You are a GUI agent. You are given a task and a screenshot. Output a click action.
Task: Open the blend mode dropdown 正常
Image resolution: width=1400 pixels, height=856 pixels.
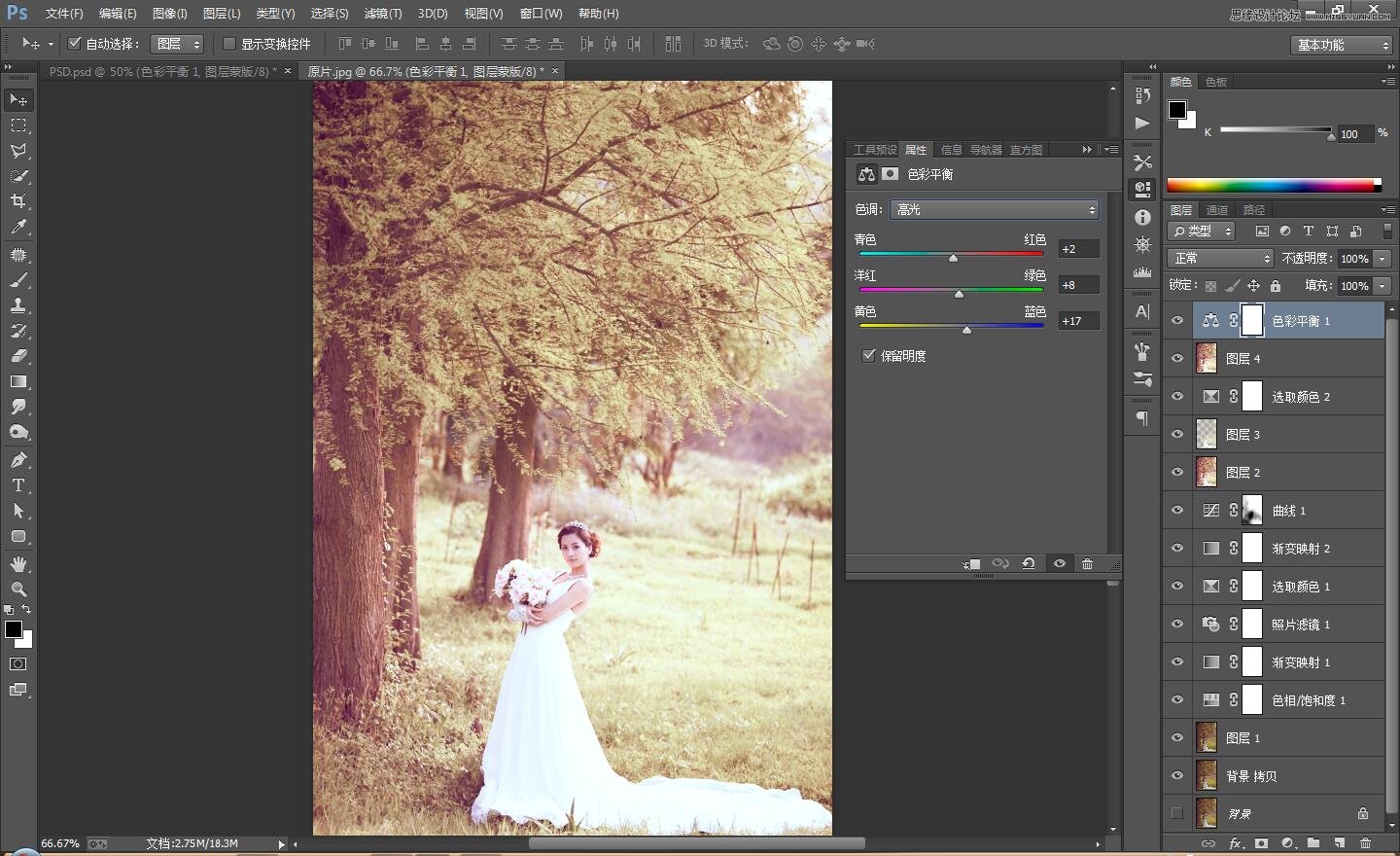tap(1220, 259)
